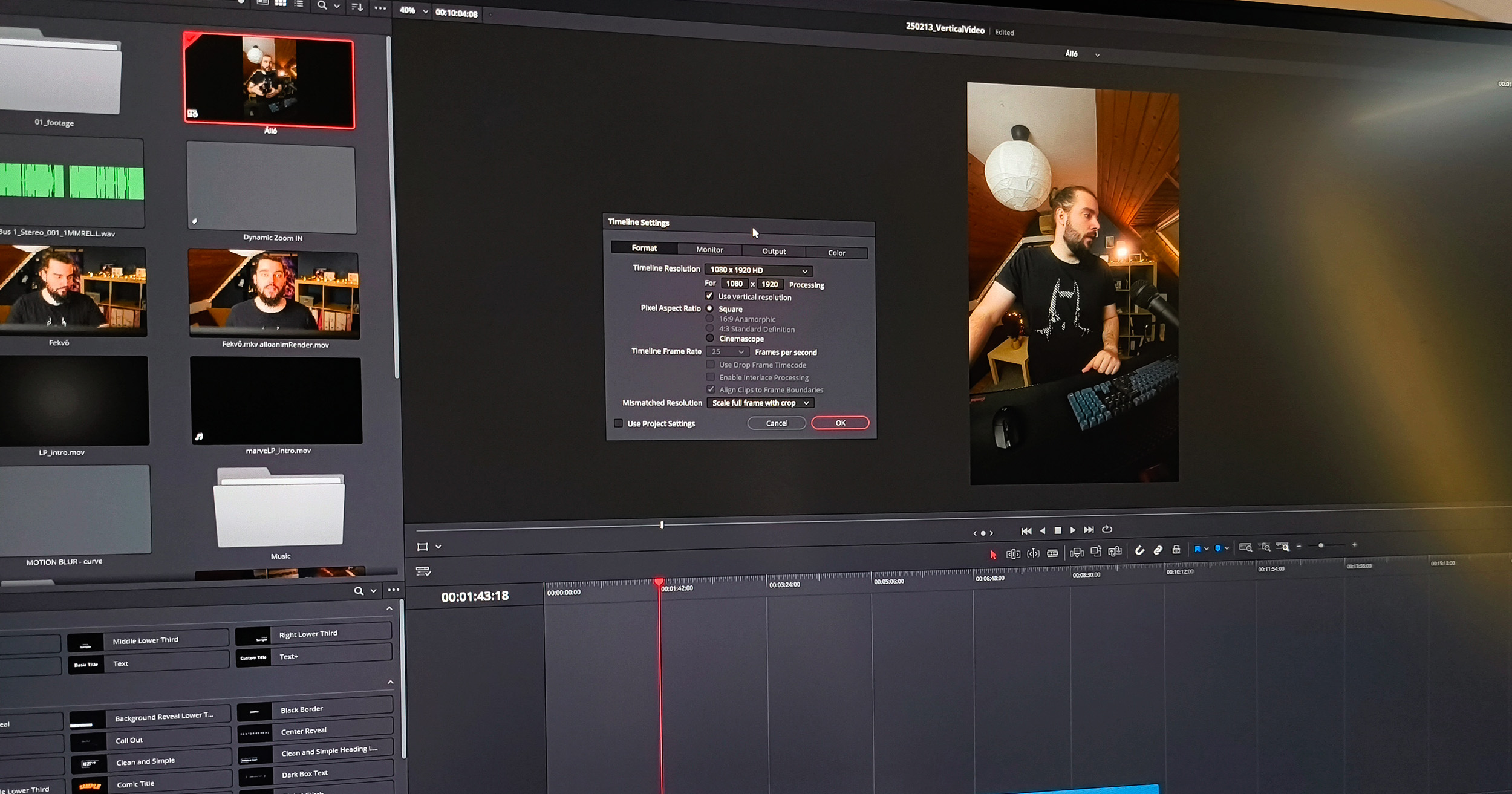Toggle loop playback icon
The height and width of the screenshot is (794, 1512).
click(1107, 529)
